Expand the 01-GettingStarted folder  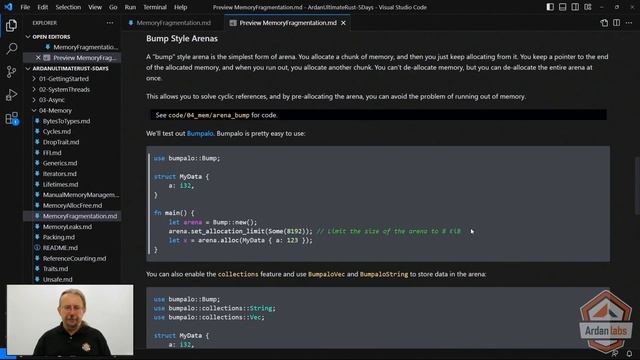click(64, 79)
